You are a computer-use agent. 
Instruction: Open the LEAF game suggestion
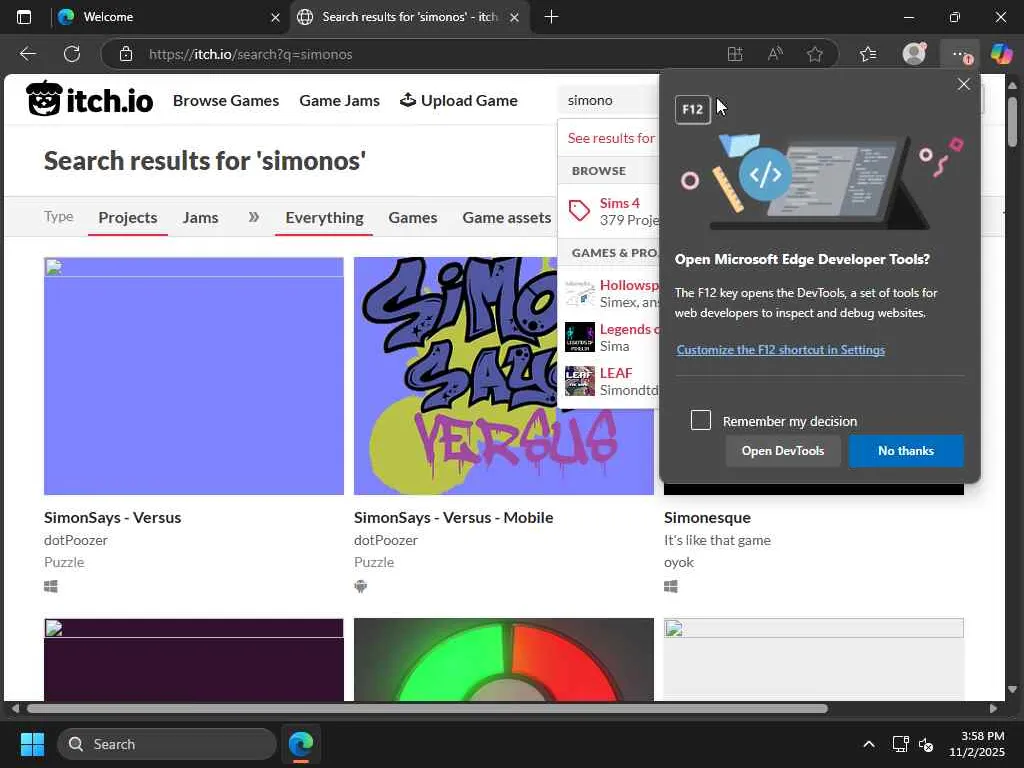point(616,373)
